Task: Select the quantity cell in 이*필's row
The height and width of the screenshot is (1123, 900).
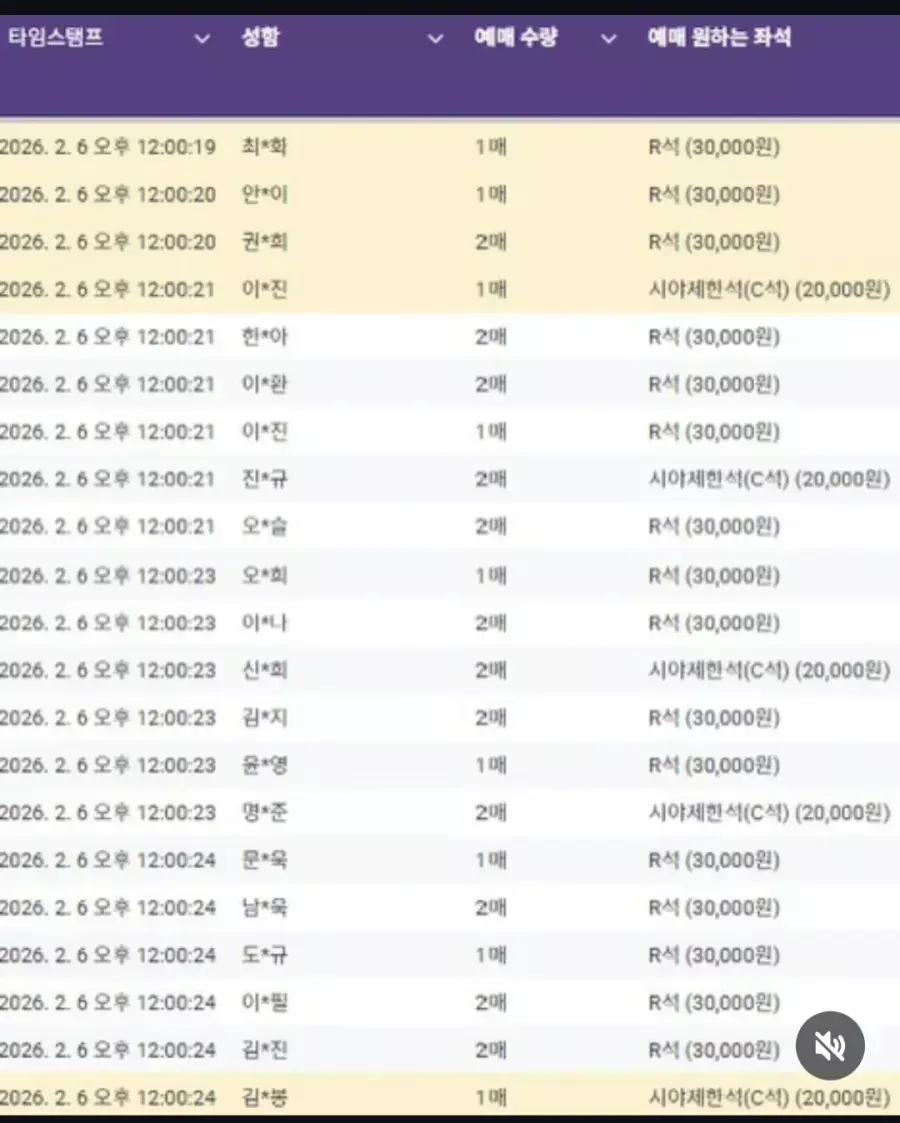Action: coord(490,1002)
